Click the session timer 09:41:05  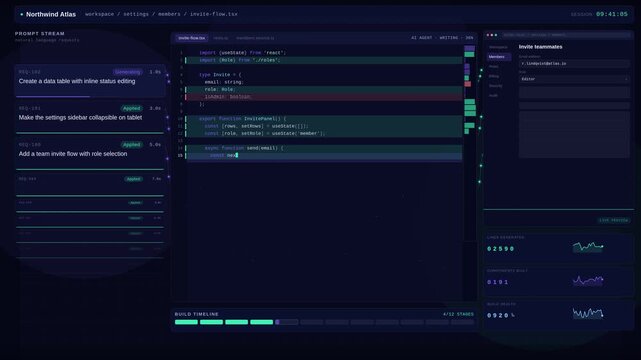pyautogui.click(x=612, y=14)
